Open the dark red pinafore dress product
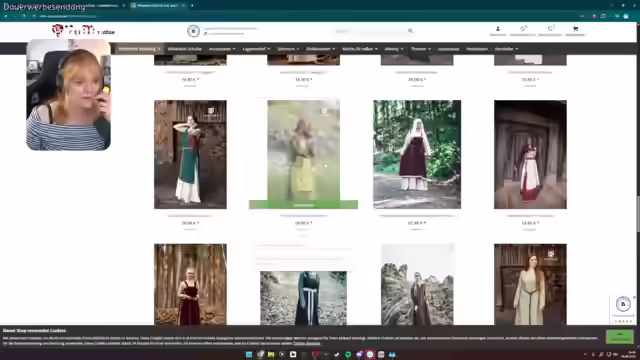The height and width of the screenshot is (360, 640). (x=190, y=284)
